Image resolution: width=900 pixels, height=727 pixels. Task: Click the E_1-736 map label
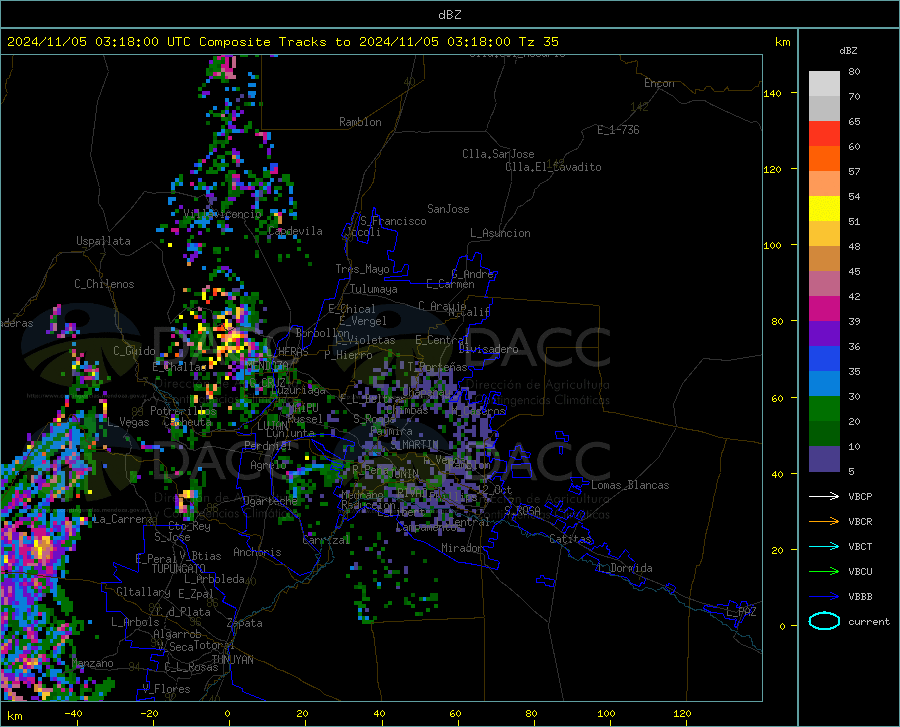pyautogui.click(x=618, y=130)
